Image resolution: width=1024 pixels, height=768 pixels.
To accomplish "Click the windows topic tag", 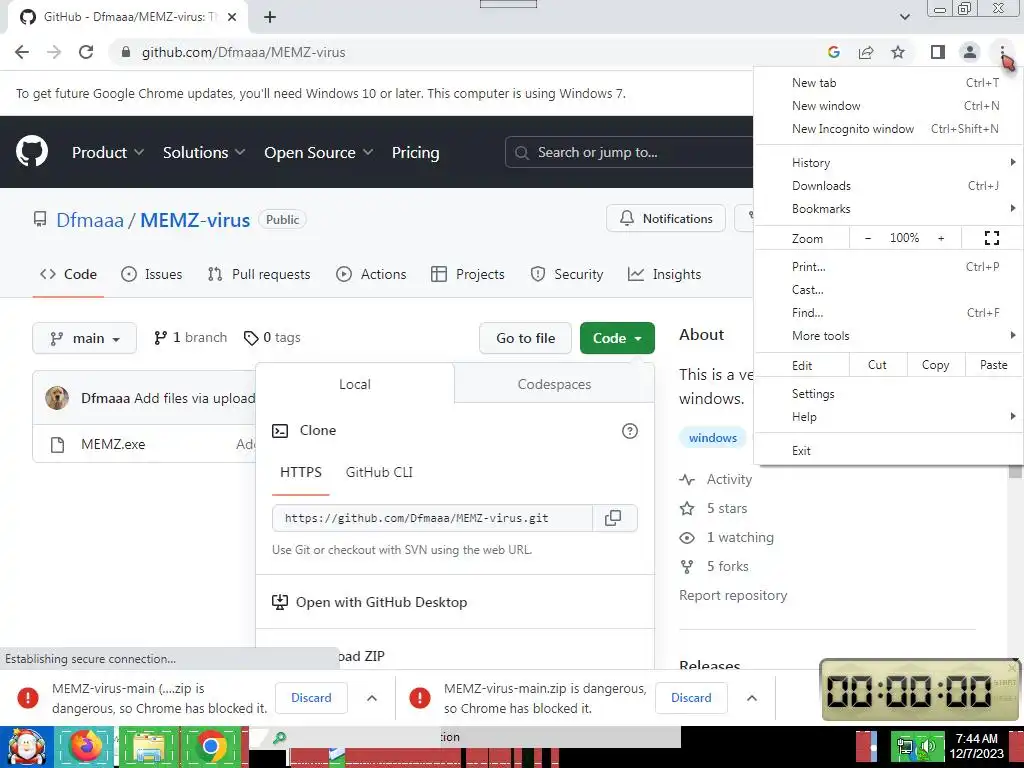I will 712,438.
